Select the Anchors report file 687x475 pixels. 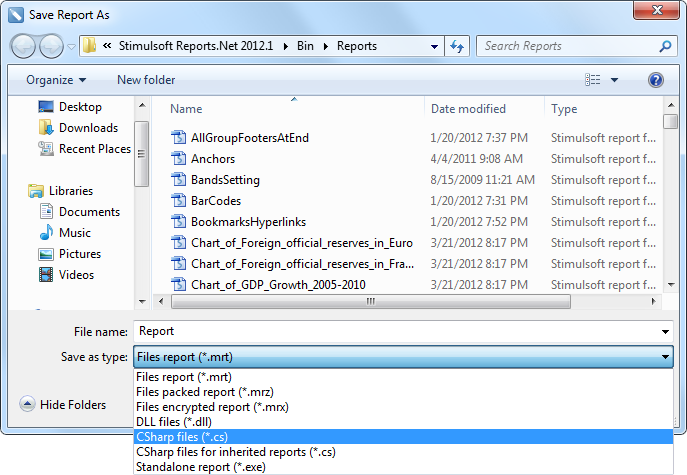click(x=213, y=159)
